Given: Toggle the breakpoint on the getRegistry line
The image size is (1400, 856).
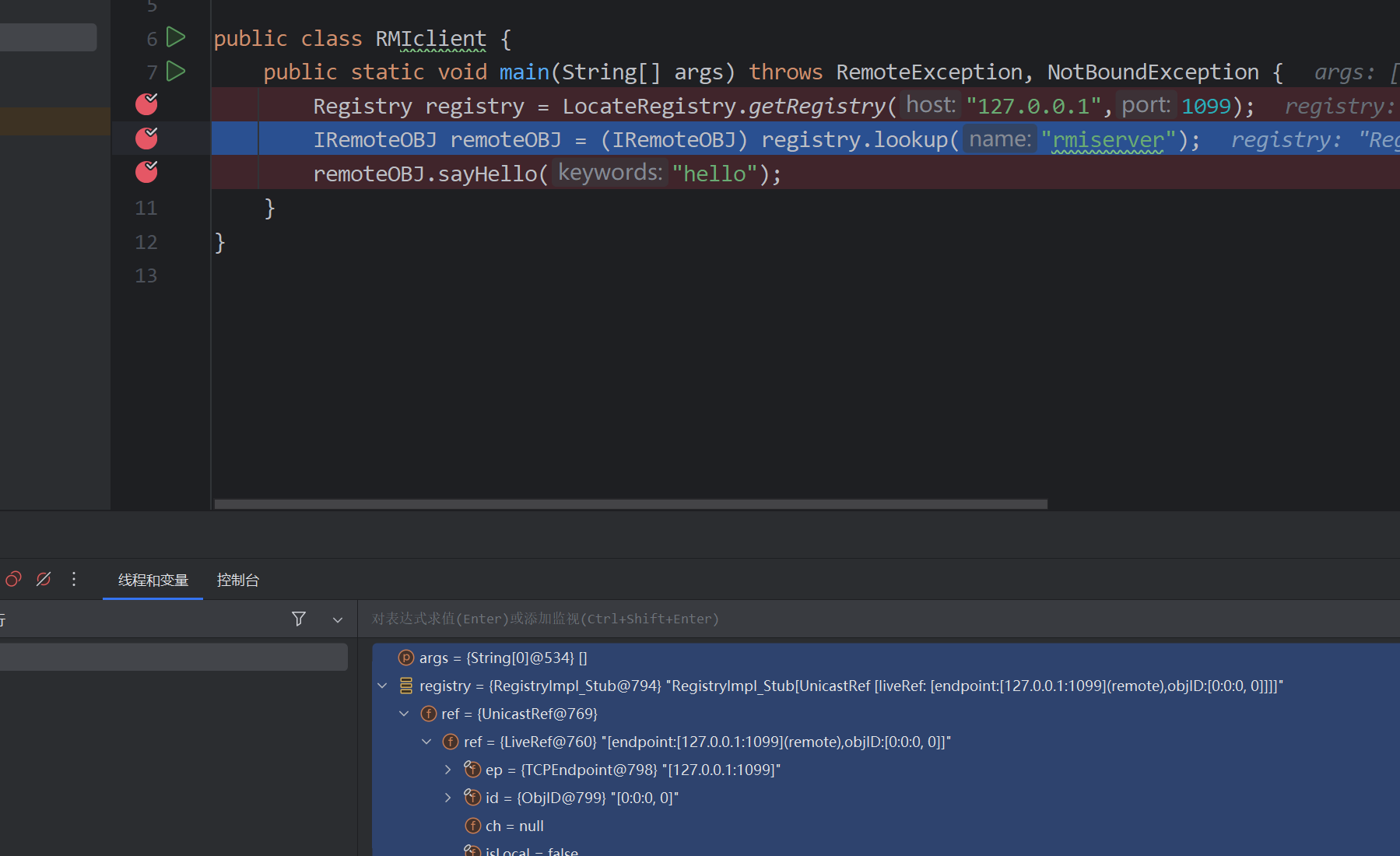Looking at the screenshot, I should coord(146,104).
